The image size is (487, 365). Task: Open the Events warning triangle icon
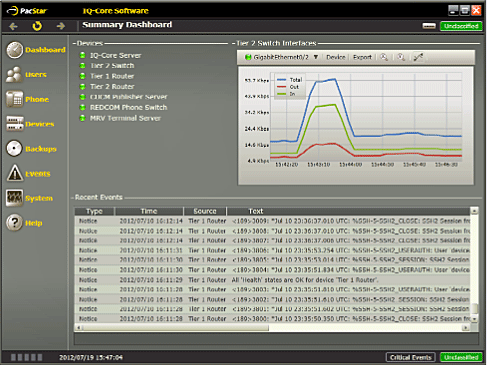pyautogui.click(x=15, y=173)
